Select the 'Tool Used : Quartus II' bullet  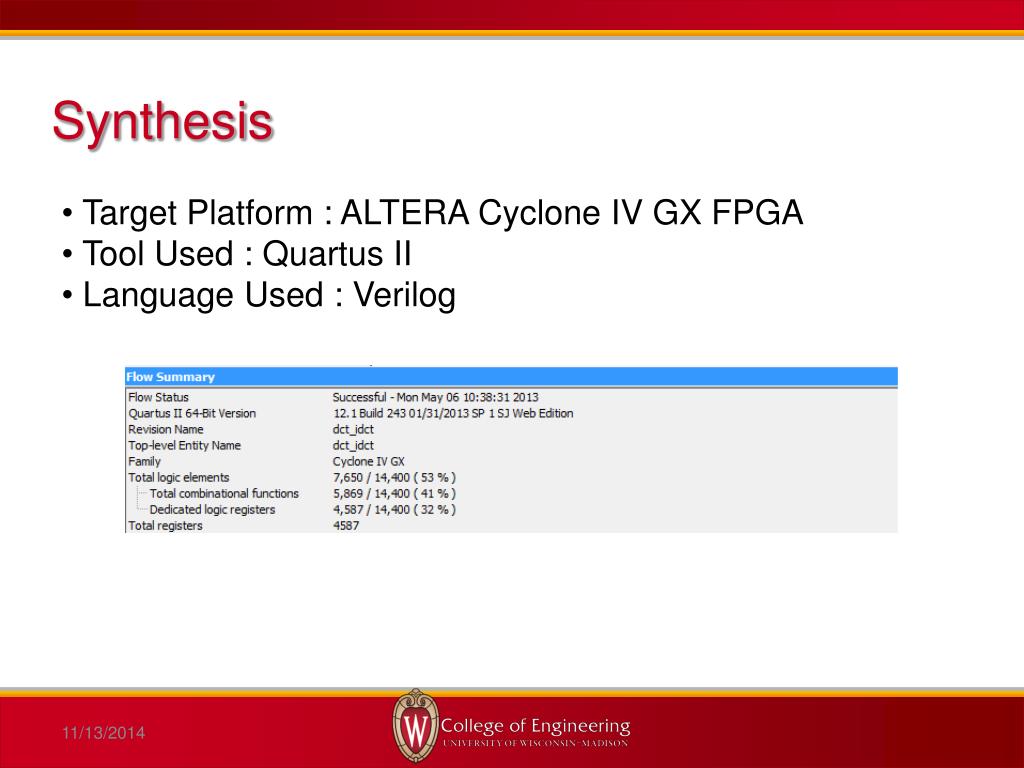click(237, 253)
